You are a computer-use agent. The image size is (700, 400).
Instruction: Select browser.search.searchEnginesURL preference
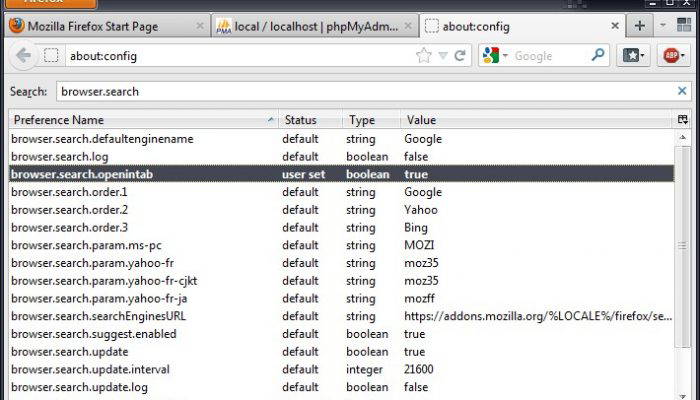click(x=98, y=316)
